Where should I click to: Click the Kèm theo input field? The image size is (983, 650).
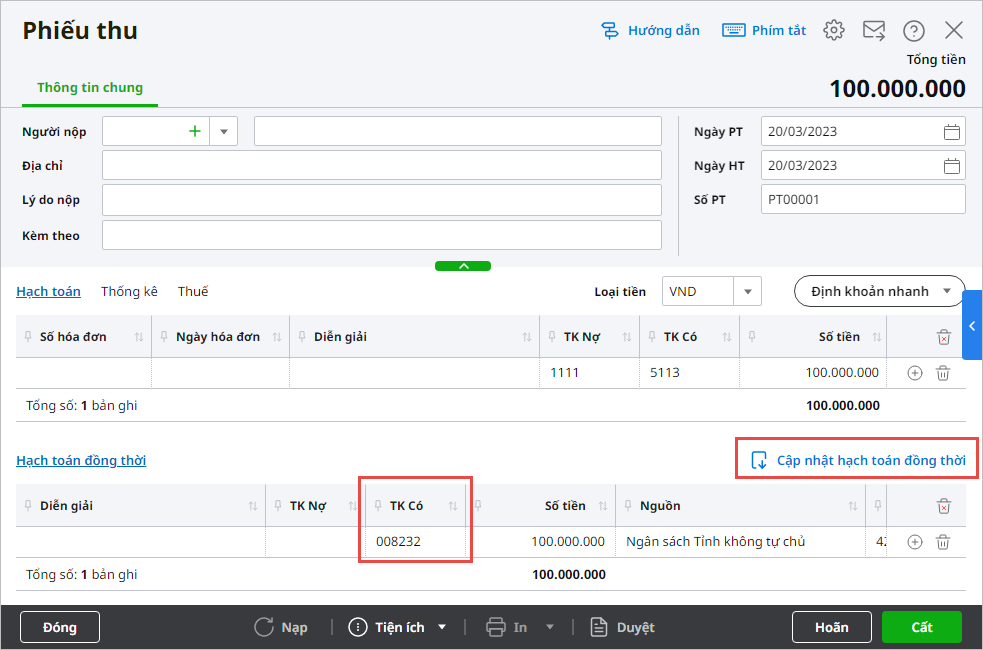point(382,235)
